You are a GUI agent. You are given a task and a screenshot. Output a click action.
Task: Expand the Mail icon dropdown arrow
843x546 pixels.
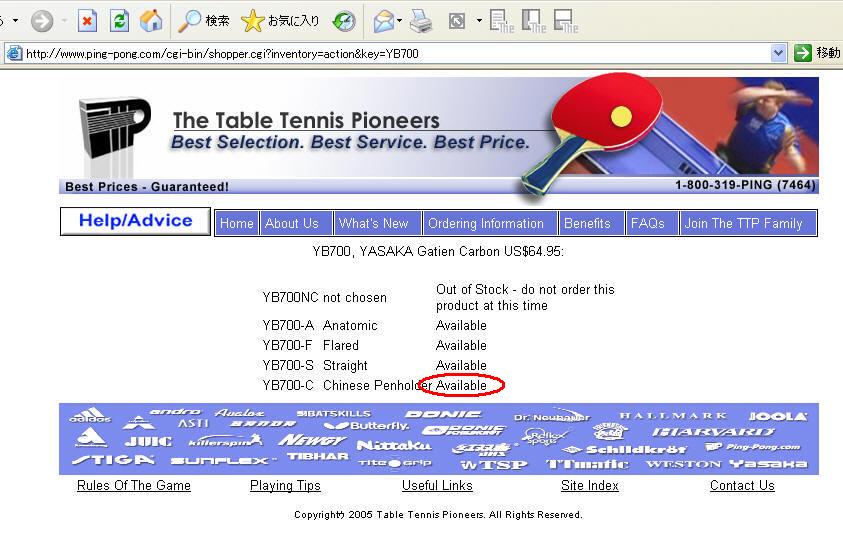(399, 21)
